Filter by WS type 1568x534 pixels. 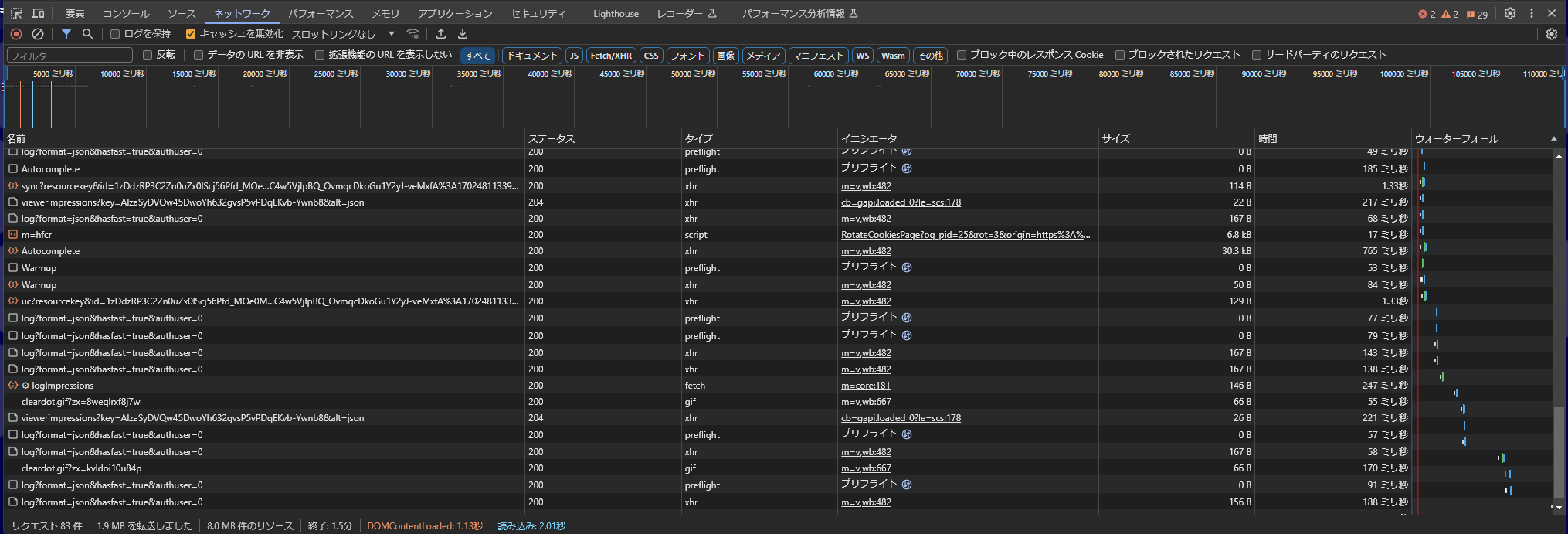coord(863,56)
